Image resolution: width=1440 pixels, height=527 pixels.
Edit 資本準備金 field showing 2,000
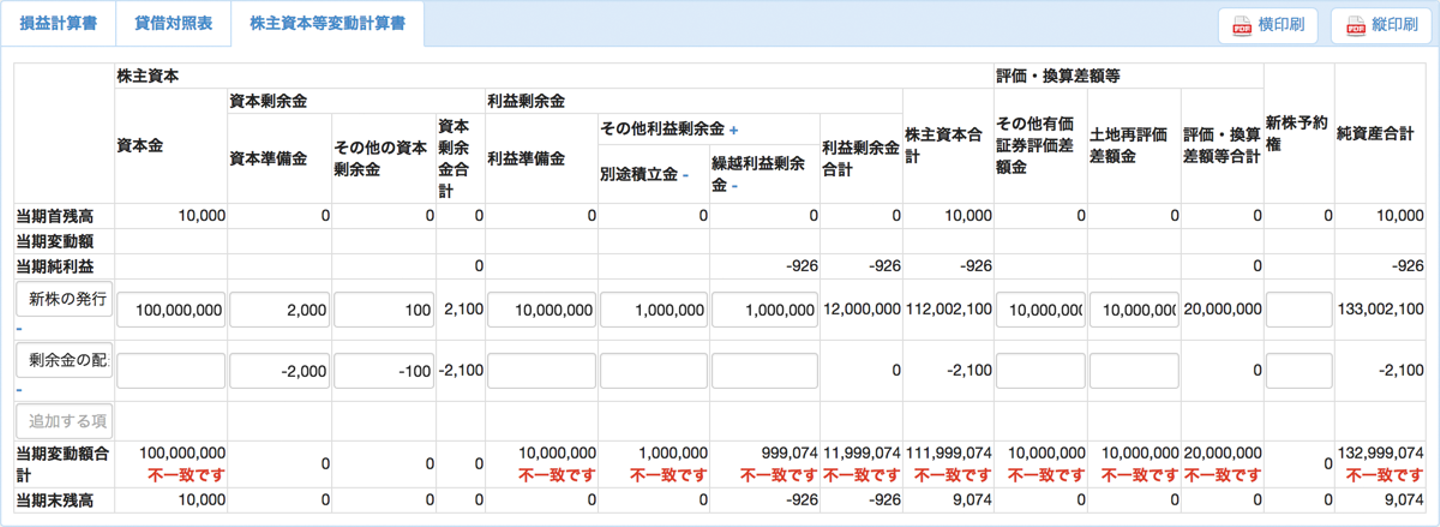click(280, 310)
